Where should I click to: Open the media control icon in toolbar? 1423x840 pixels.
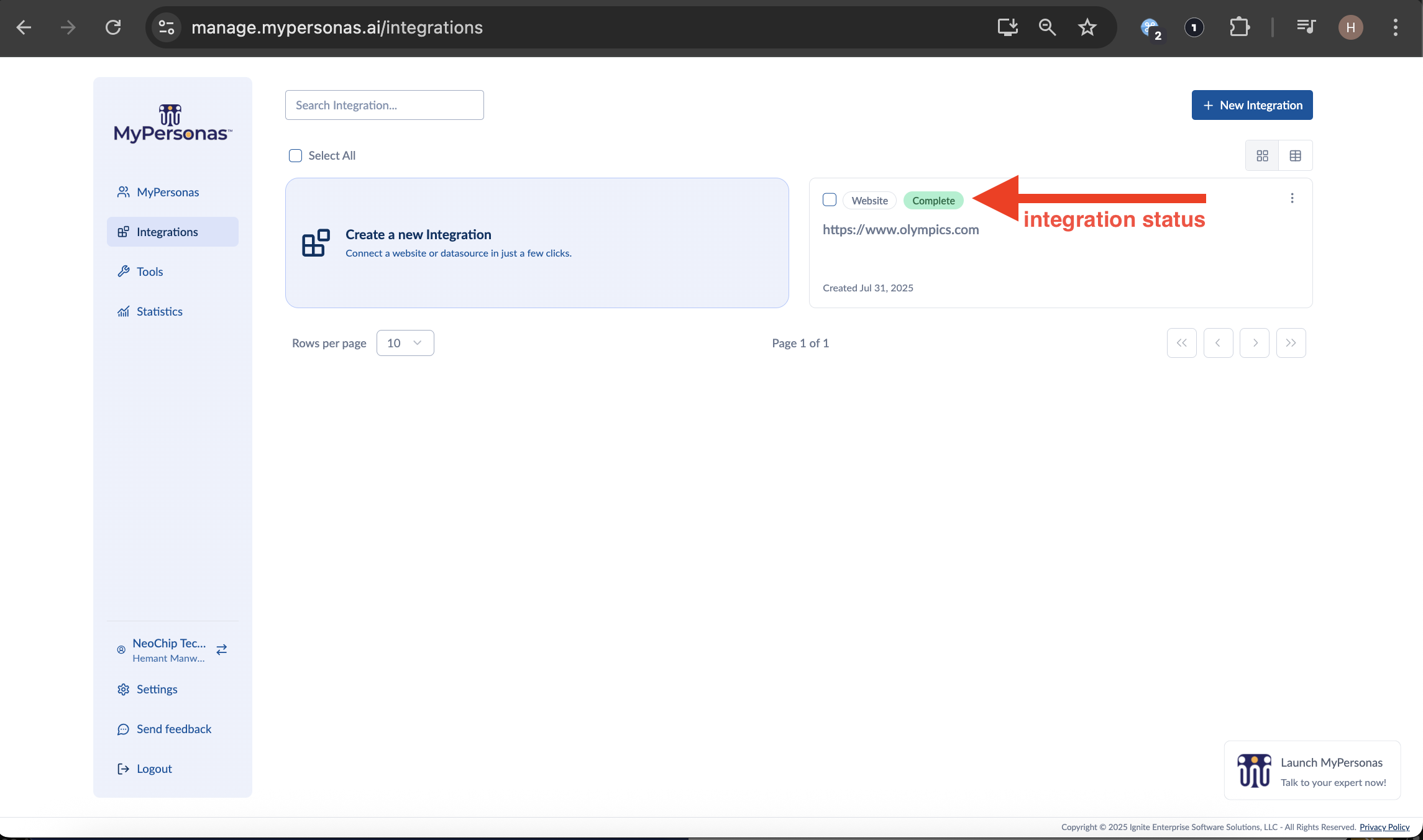click(1306, 27)
